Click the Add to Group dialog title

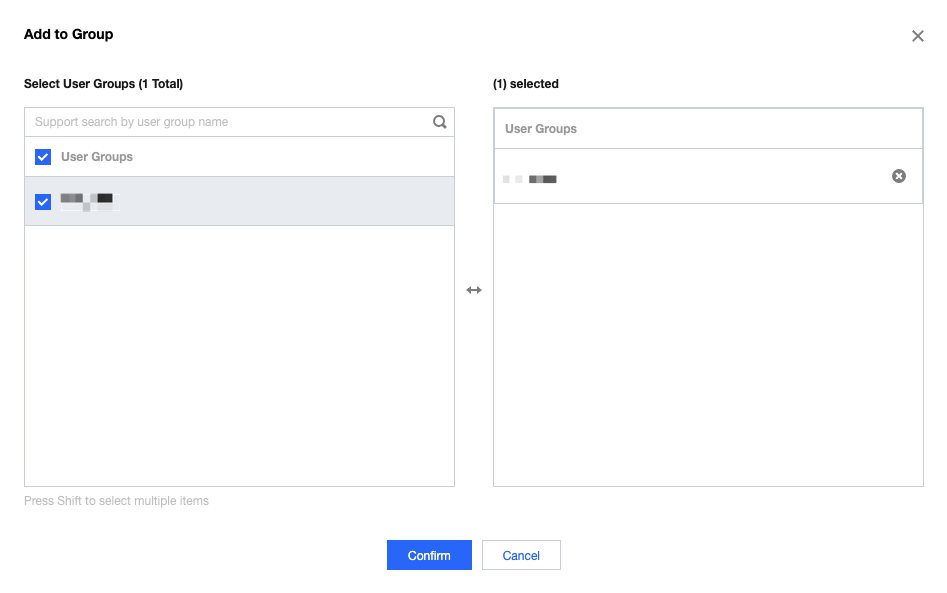(69, 34)
